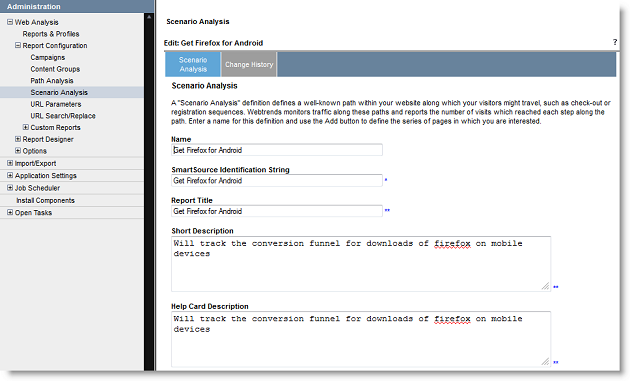Open URL Parameters in the sidebar
The width and height of the screenshot is (630, 381).
[56, 104]
